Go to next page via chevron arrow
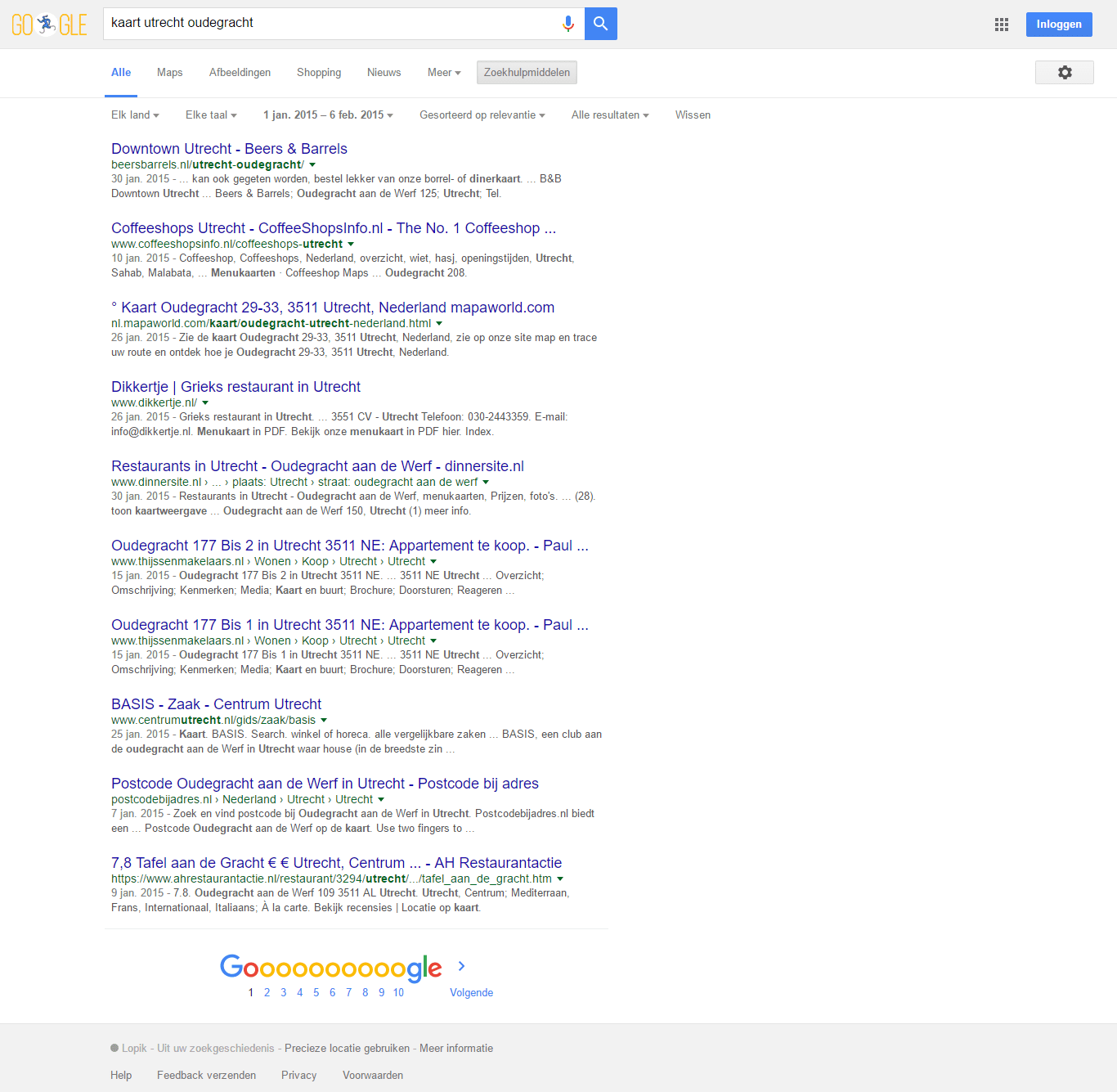The image size is (1117, 1092). pos(462,966)
